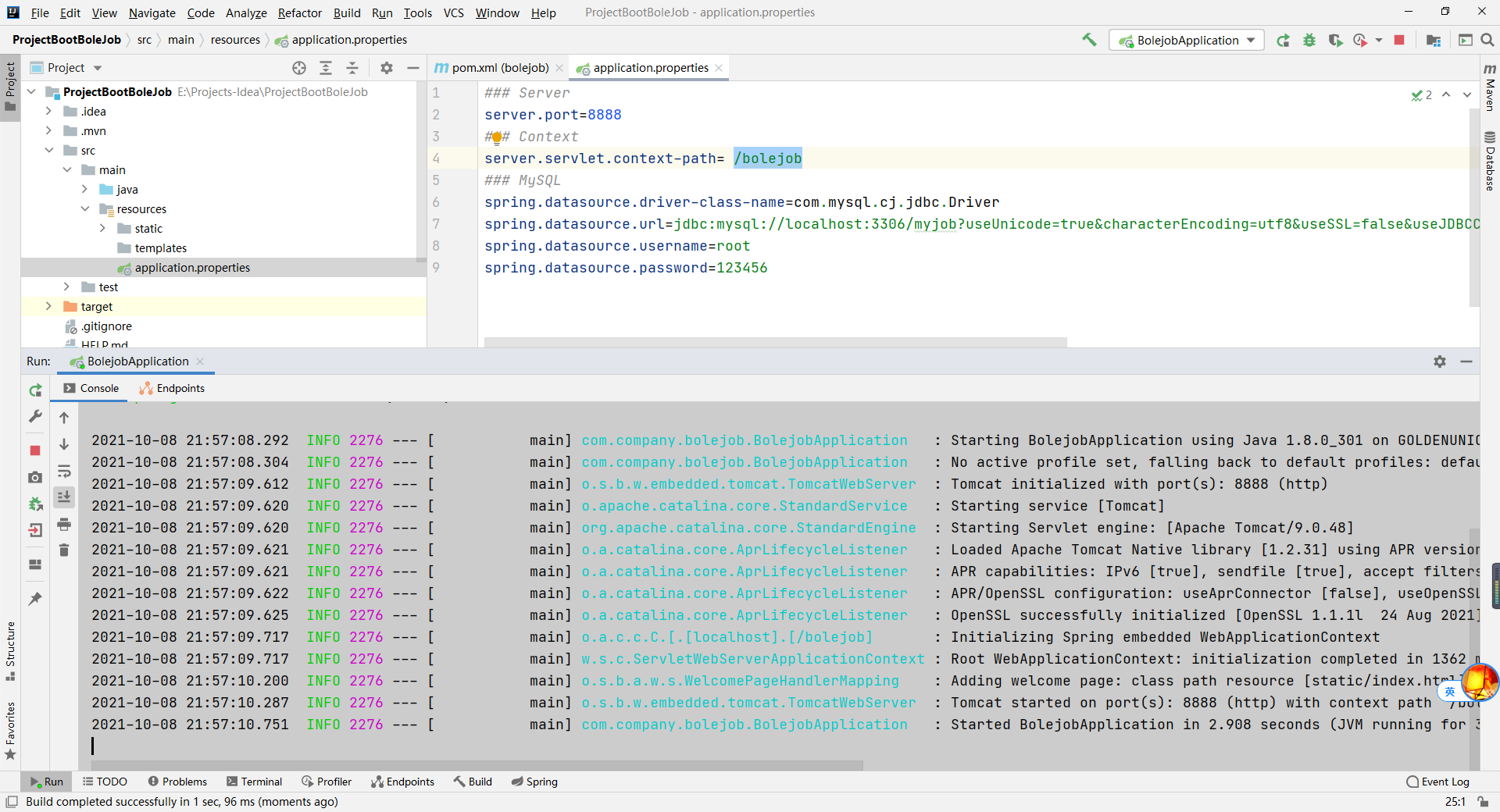Select templates folder in tree

click(160, 248)
